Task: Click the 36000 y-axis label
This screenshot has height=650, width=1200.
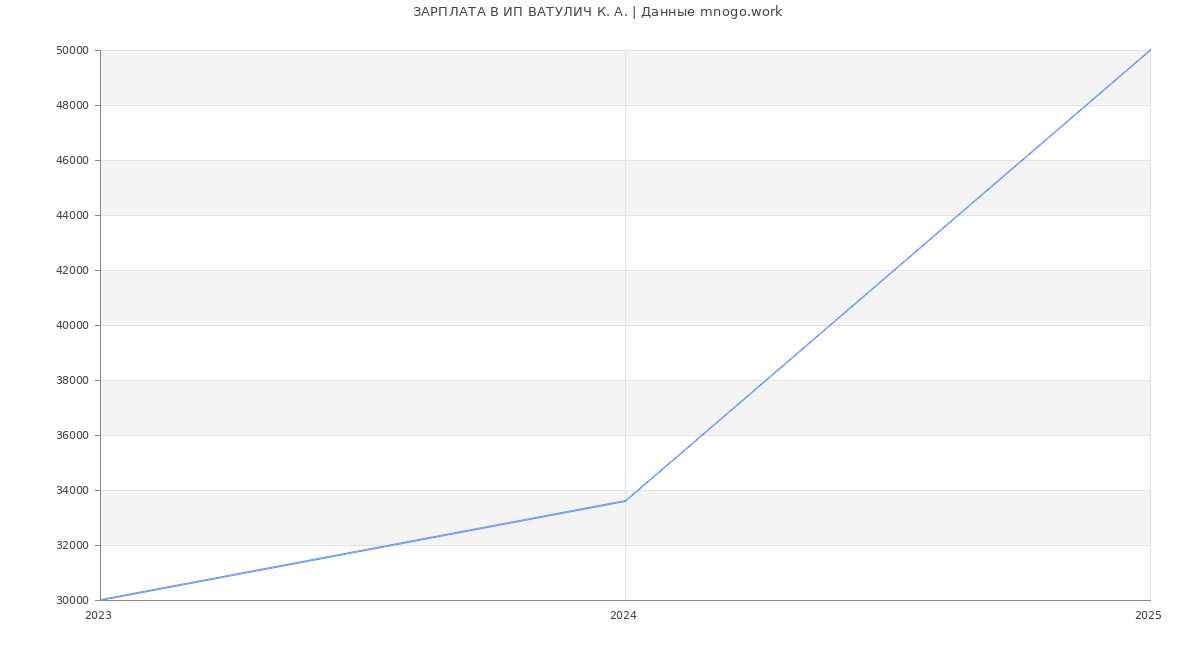Action: 72,435
